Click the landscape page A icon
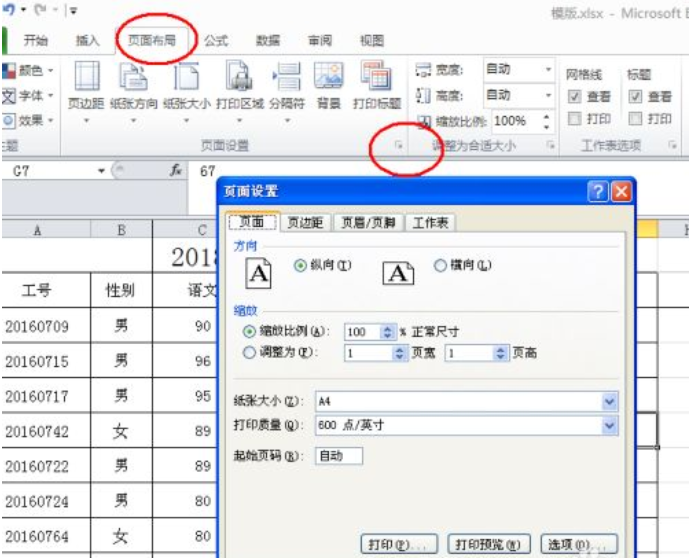Image resolution: width=700 pixels, height=558 pixels. (x=398, y=273)
